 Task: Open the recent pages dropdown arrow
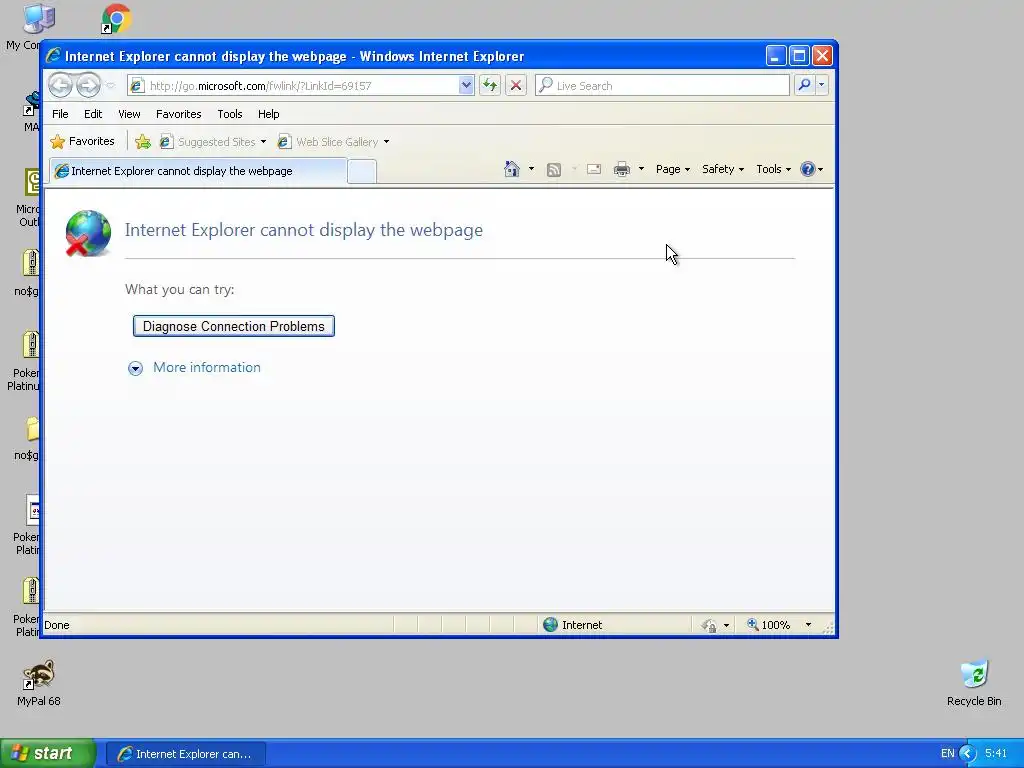(110, 86)
